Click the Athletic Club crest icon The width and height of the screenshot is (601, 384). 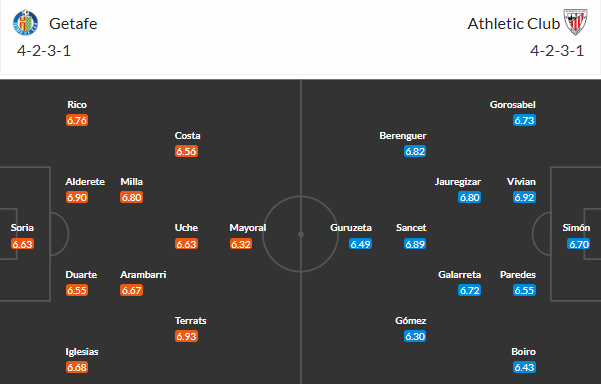click(x=575, y=22)
